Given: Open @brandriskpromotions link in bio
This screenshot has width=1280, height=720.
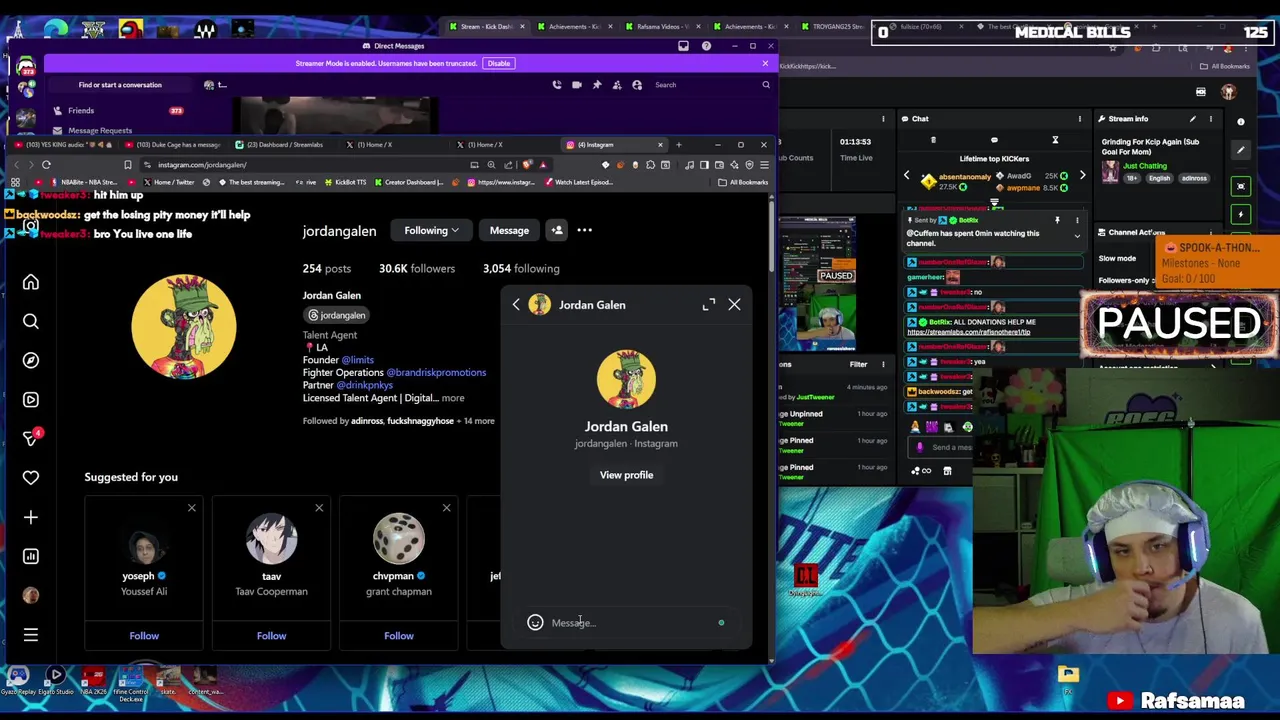Looking at the screenshot, I should coord(436,372).
